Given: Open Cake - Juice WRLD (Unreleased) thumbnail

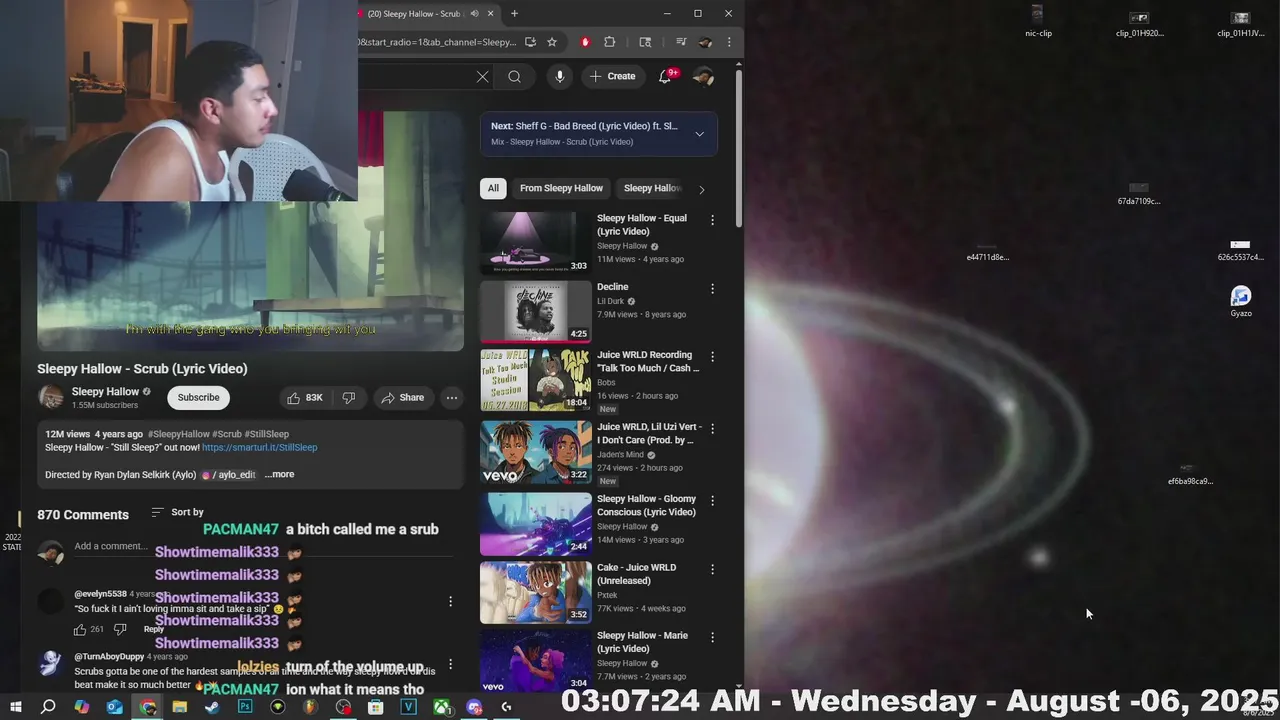Looking at the screenshot, I should click(x=536, y=592).
